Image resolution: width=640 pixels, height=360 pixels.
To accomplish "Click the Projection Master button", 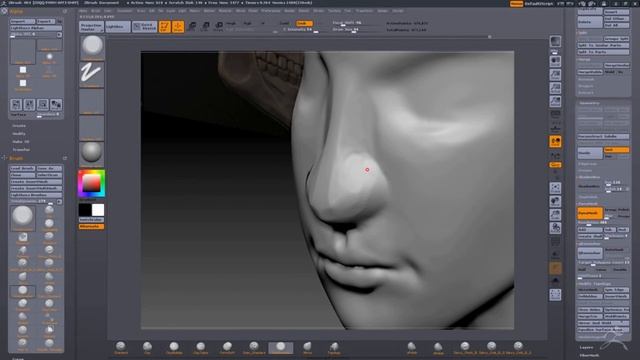I will [x=91, y=27].
